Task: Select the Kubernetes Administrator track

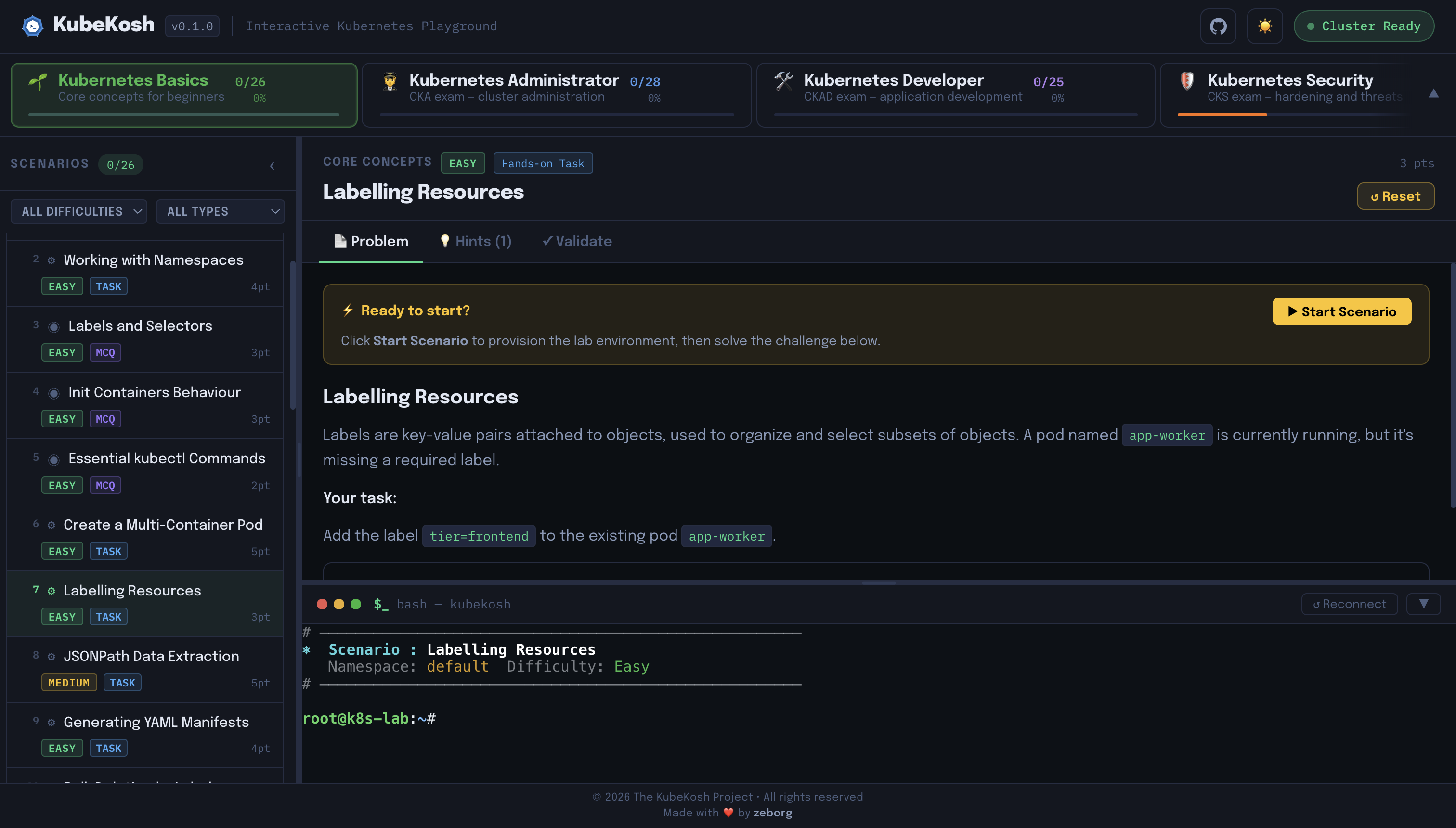Action: (x=556, y=94)
